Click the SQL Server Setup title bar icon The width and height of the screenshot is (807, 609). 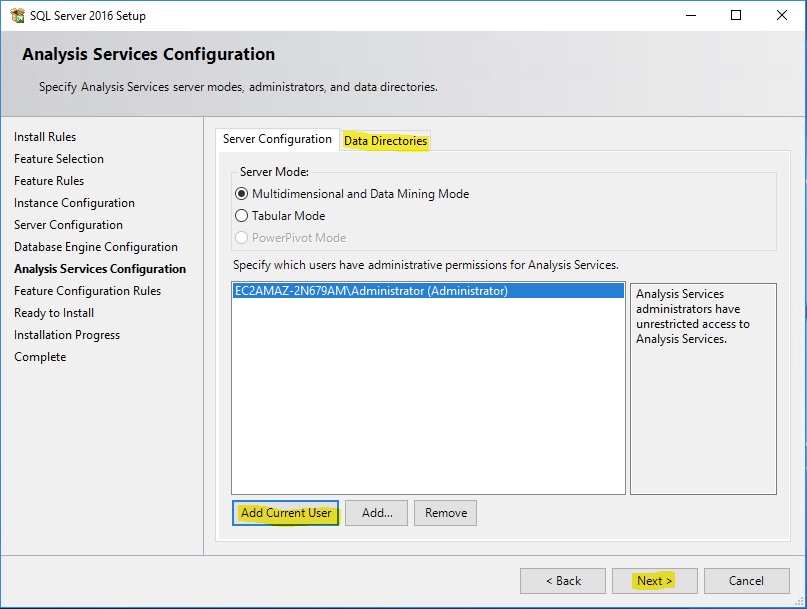point(17,16)
